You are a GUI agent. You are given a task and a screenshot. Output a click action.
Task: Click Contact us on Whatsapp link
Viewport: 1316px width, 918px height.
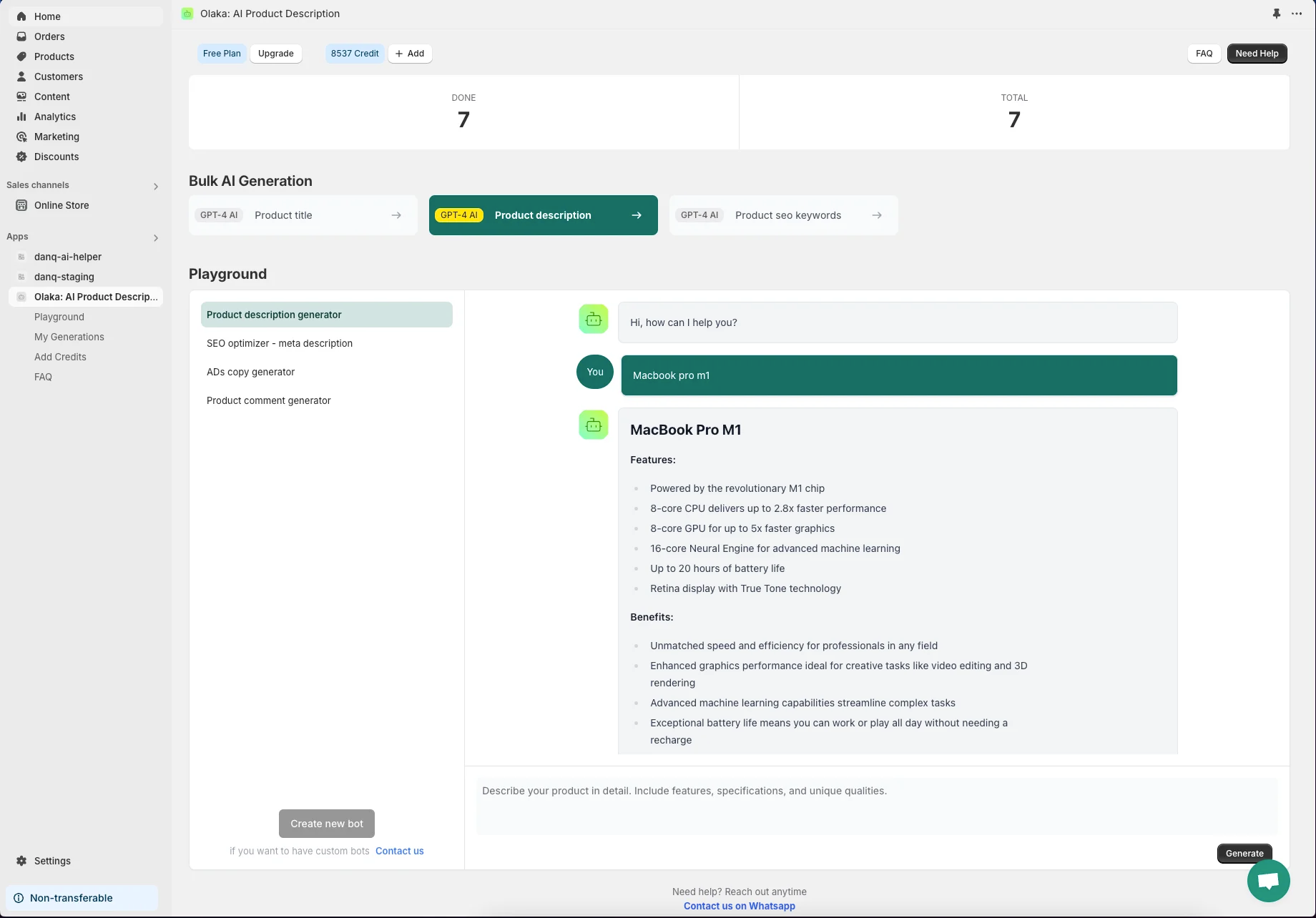tap(739, 906)
